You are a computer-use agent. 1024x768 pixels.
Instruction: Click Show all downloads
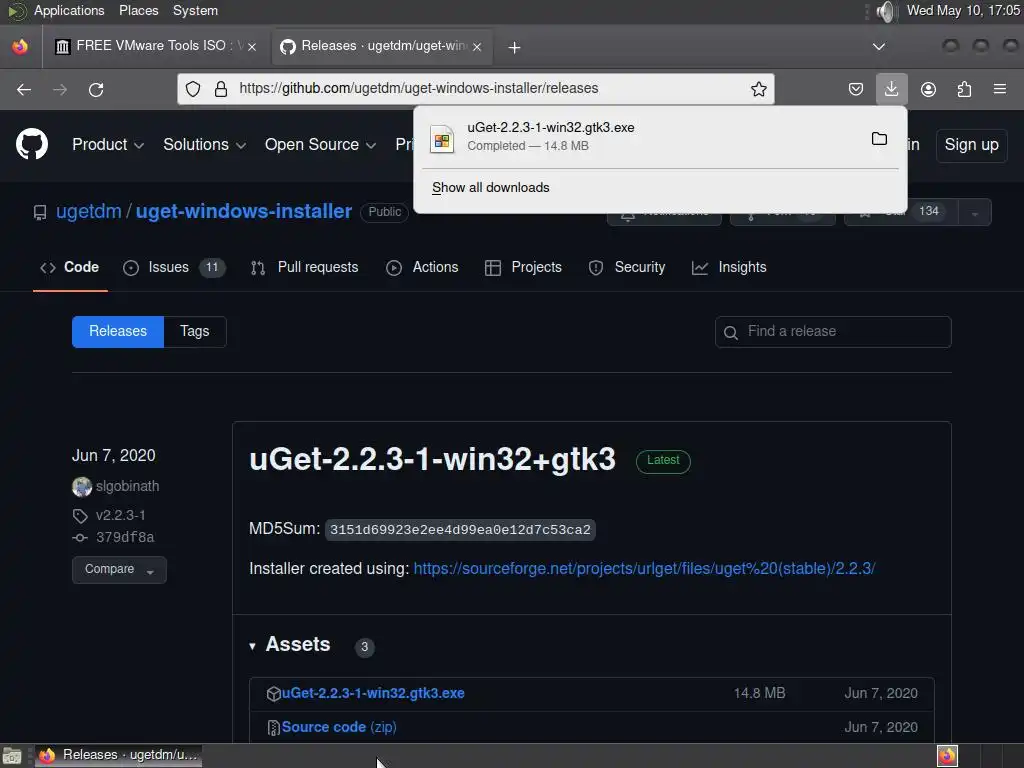point(490,187)
